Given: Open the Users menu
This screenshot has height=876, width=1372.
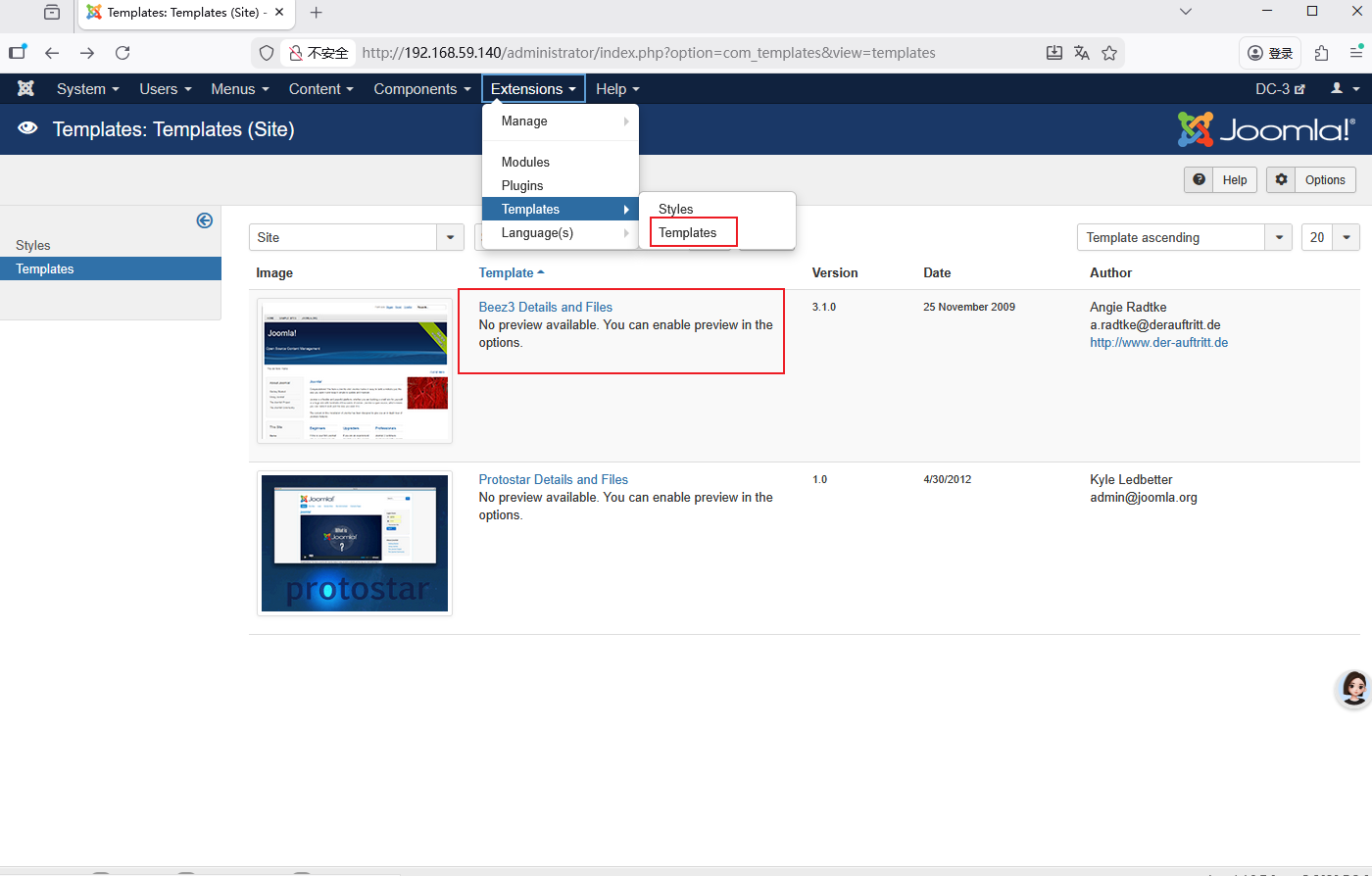Looking at the screenshot, I should (166, 89).
